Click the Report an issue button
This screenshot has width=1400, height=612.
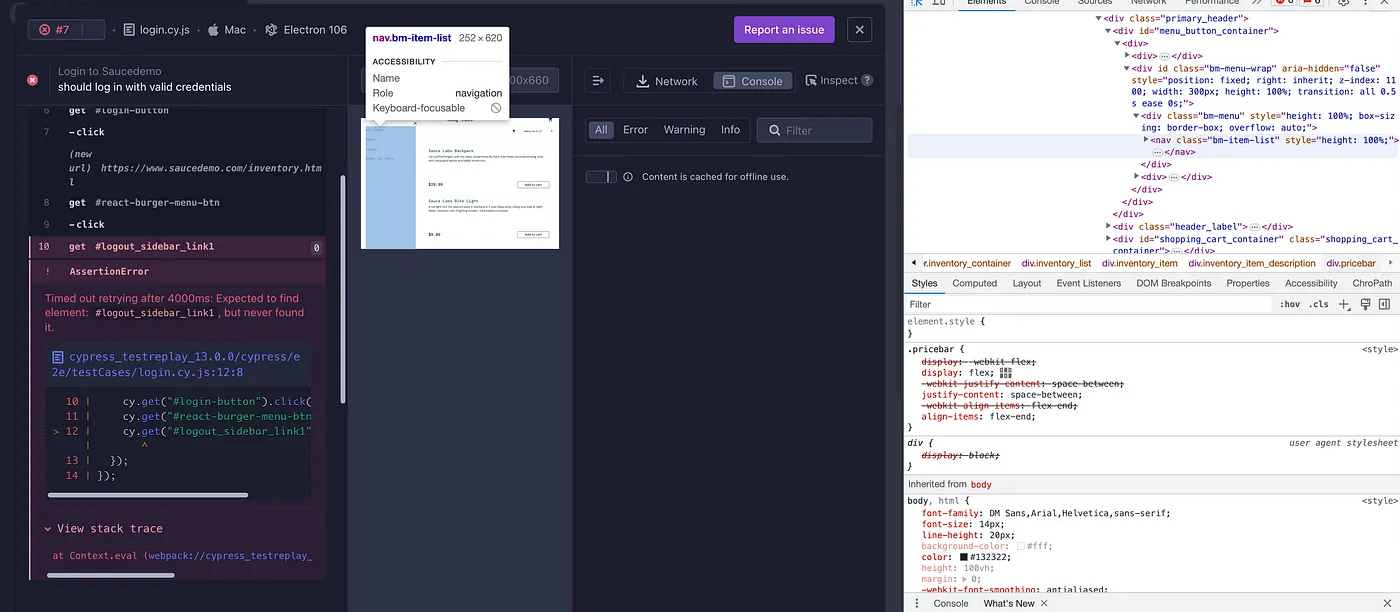[x=784, y=29]
